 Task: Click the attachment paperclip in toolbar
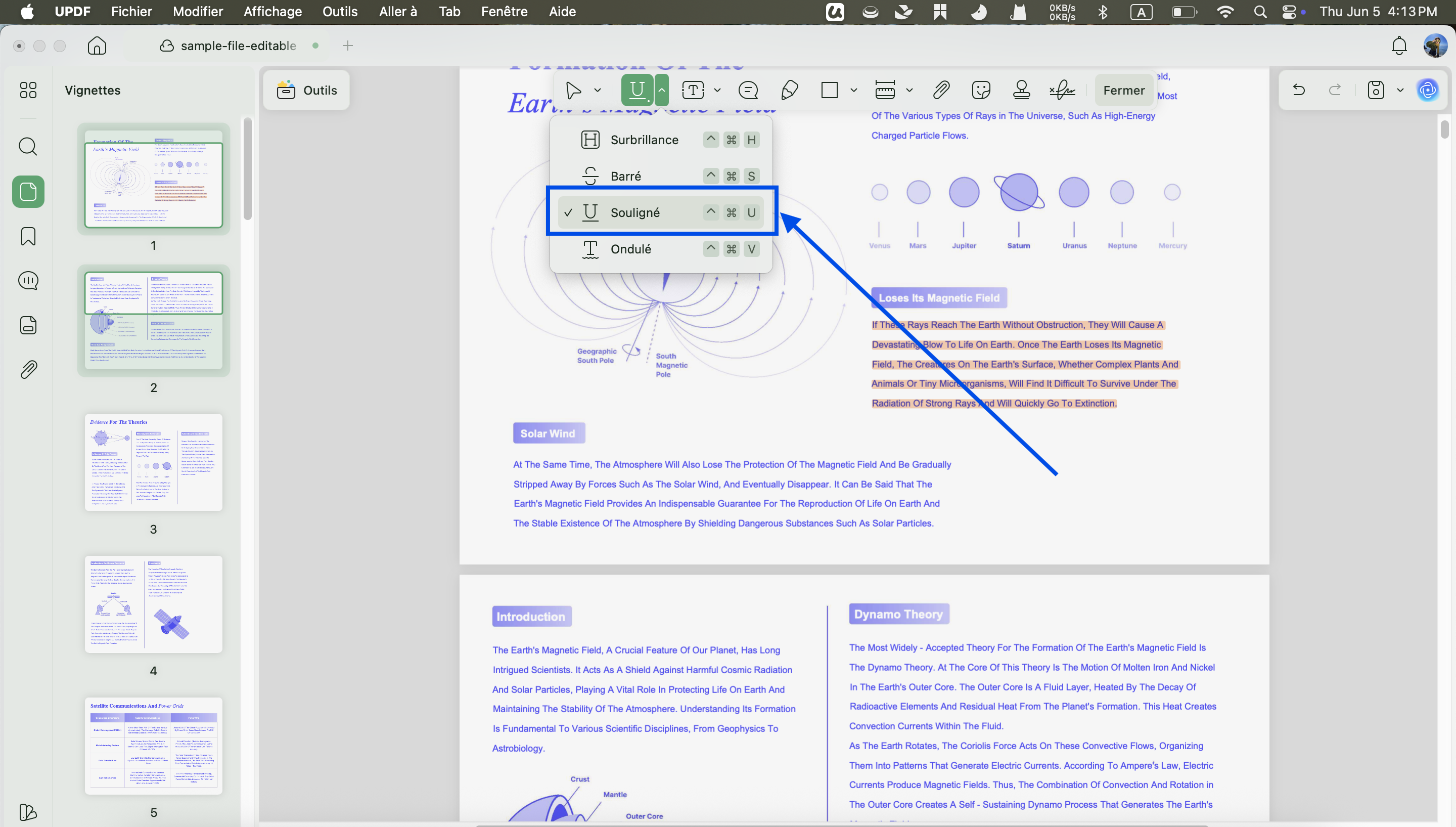pyautogui.click(x=941, y=90)
